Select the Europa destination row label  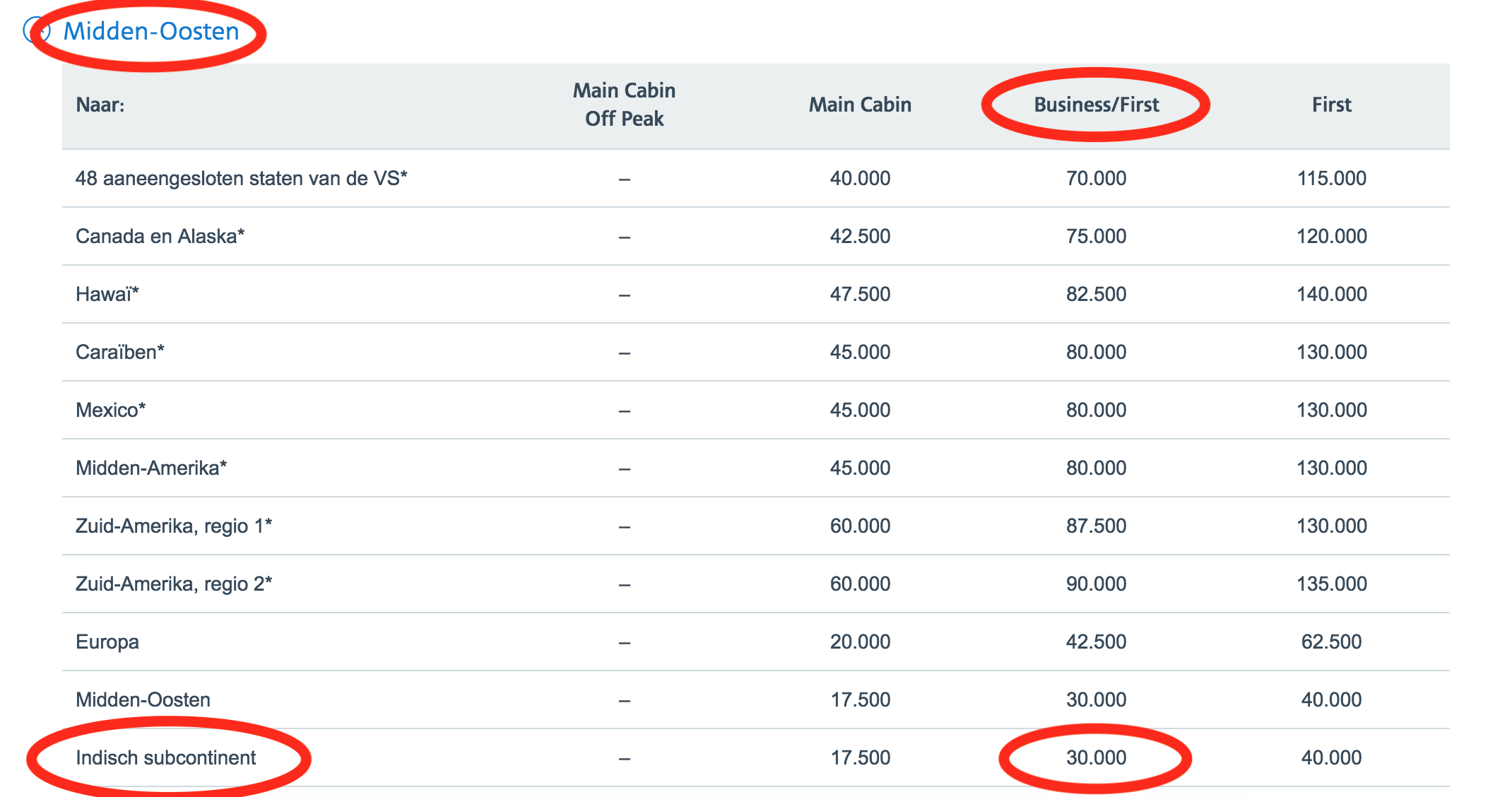tap(107, 642)
